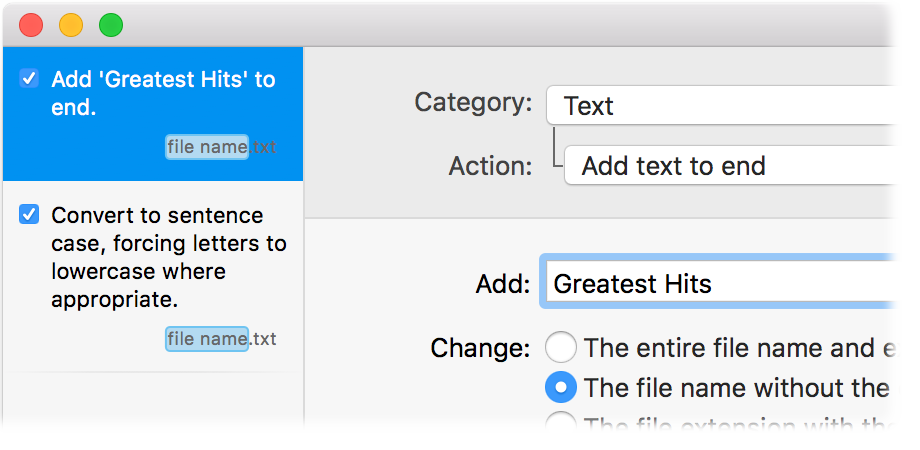Image resolution: width=920 pixels, height=450 pixels.
Task: Expand the Action dropdown 'Add text to end'
Action: point(741,166)
